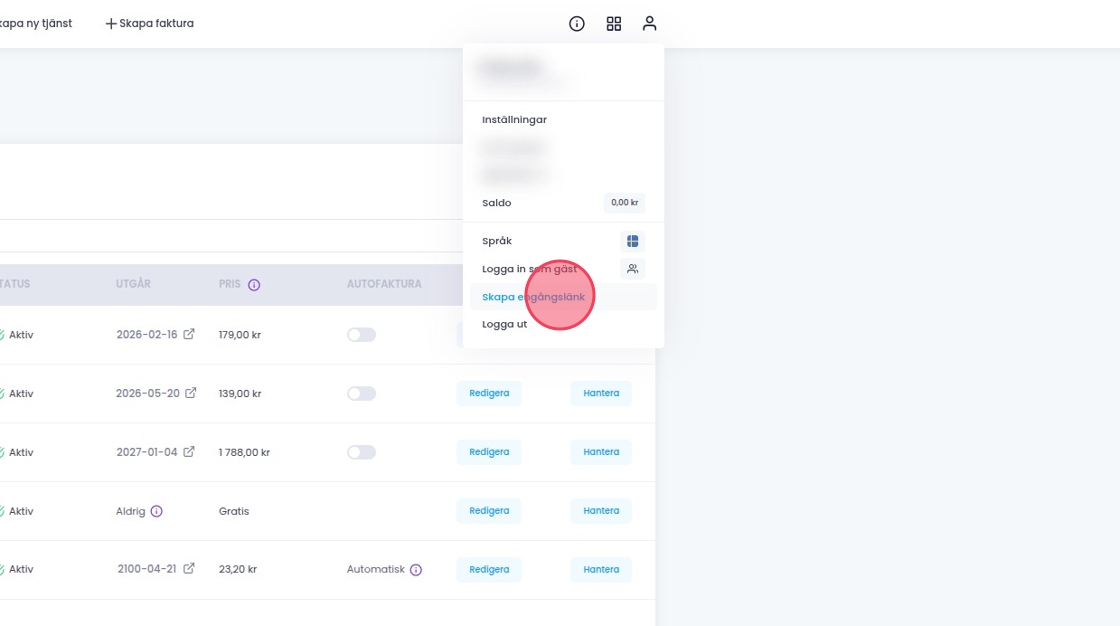This screenshot has height=626, width=1120.
Task: Open external link icon beside 2027-01-04
Action: [189, 452]
